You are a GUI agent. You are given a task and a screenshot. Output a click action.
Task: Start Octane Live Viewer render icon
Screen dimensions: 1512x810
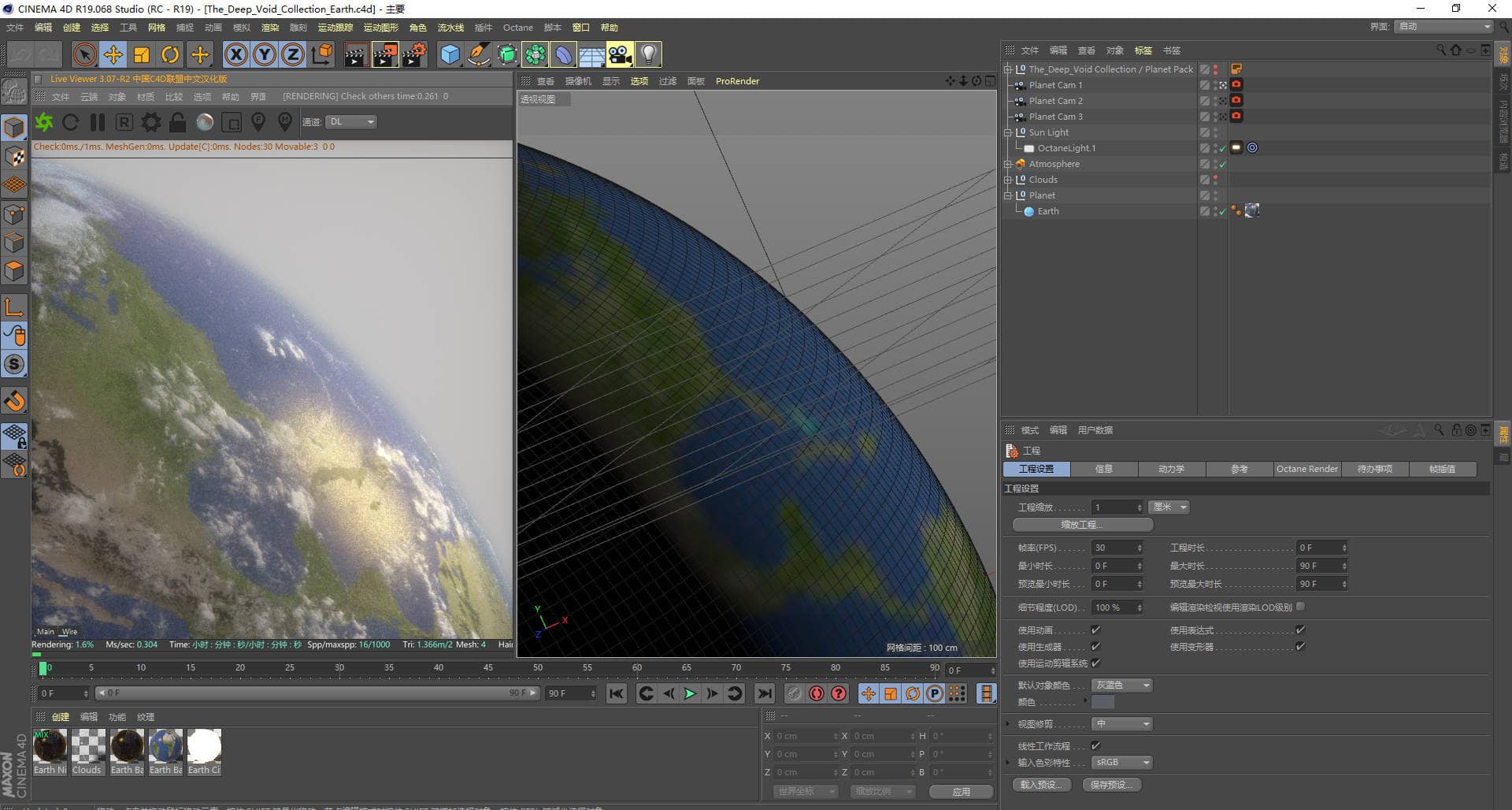(x=44, y=122)
